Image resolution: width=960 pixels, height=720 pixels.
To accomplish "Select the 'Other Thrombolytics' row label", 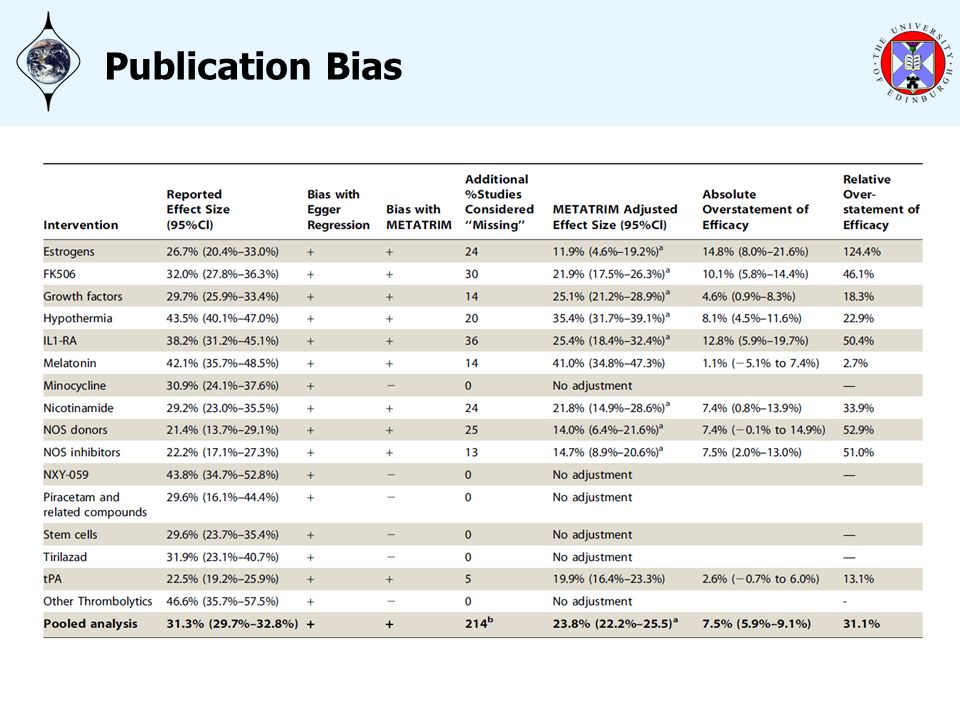I will tap(97, 601).
